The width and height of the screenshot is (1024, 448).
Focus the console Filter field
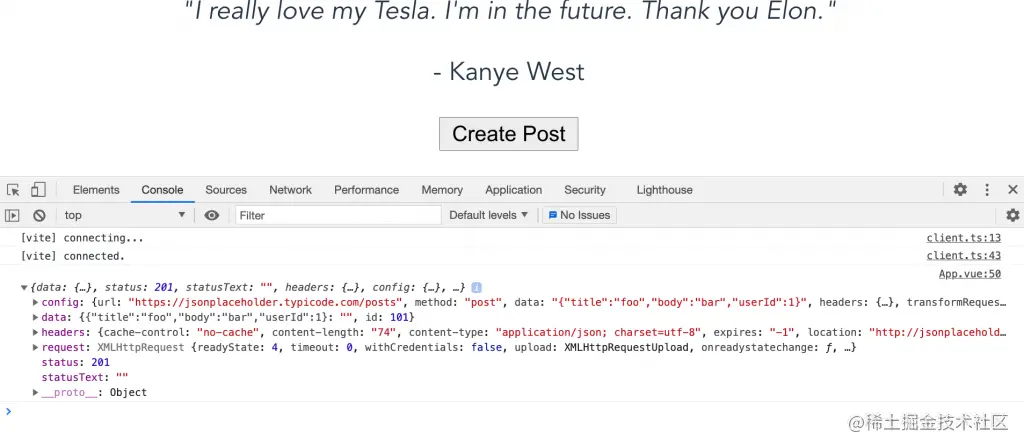338,215
